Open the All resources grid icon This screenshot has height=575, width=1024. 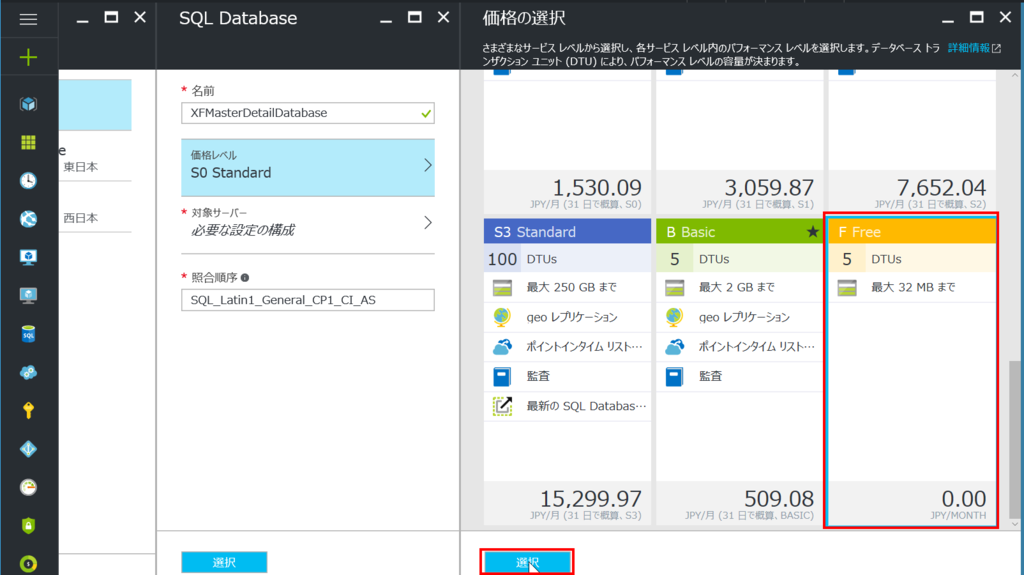click(x=28, y=142)
